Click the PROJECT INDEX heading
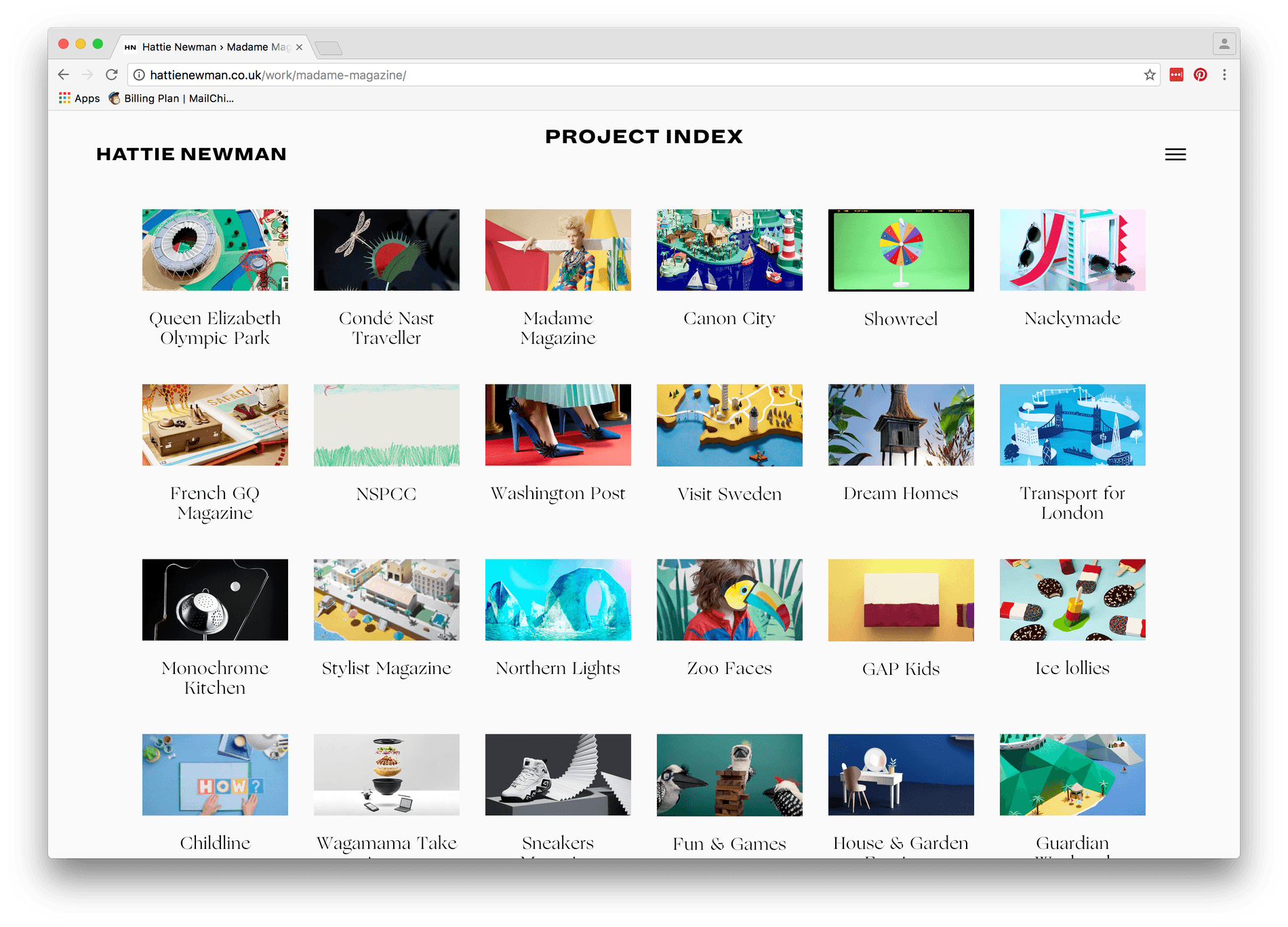Viewport: 1288px width, 927px height. [x=644, y=136]
